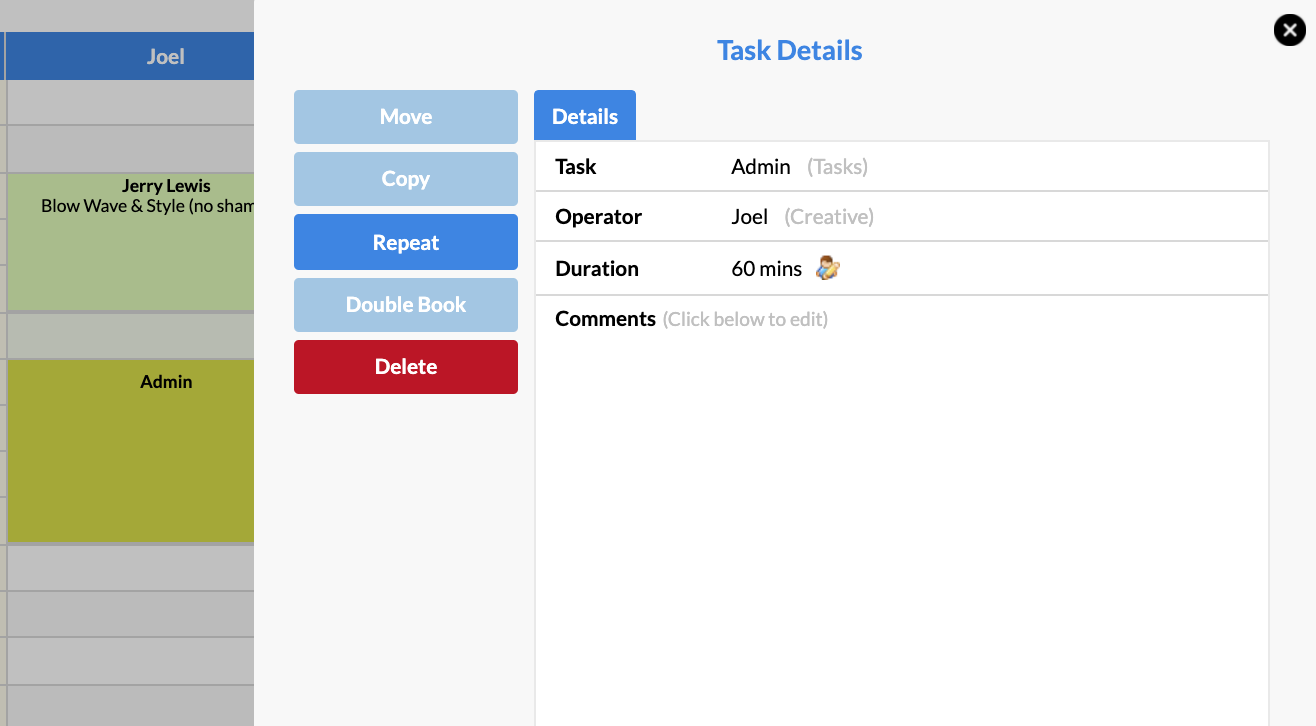Click an empty gray calendar slot

(130, 614)
